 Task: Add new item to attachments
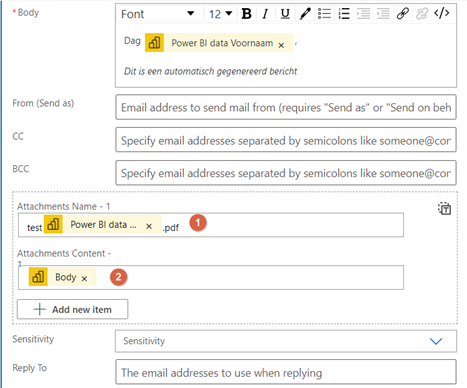coord(72,309)
